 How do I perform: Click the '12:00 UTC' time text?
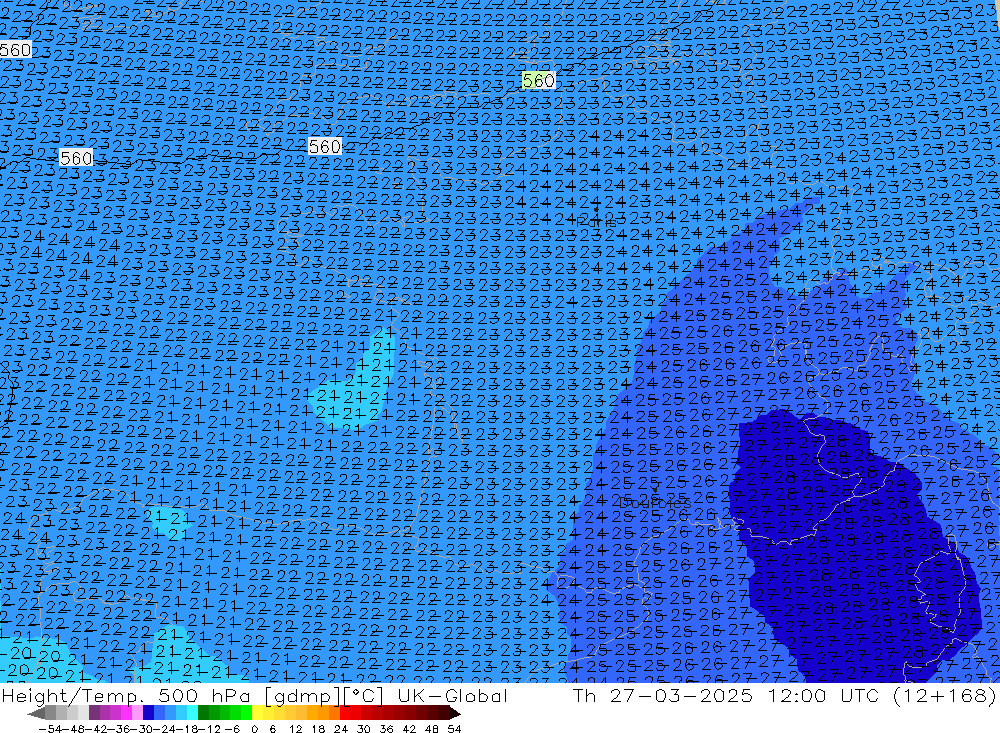click(x=823, y=695)
